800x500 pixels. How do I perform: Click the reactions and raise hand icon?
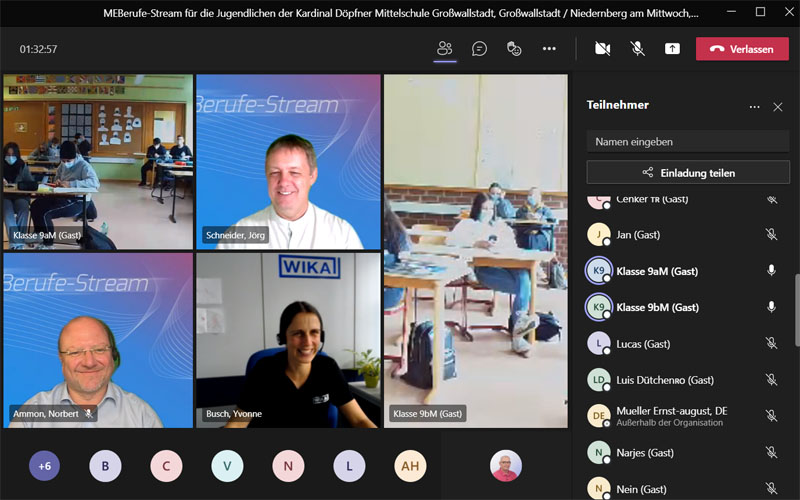coord(514,48)
